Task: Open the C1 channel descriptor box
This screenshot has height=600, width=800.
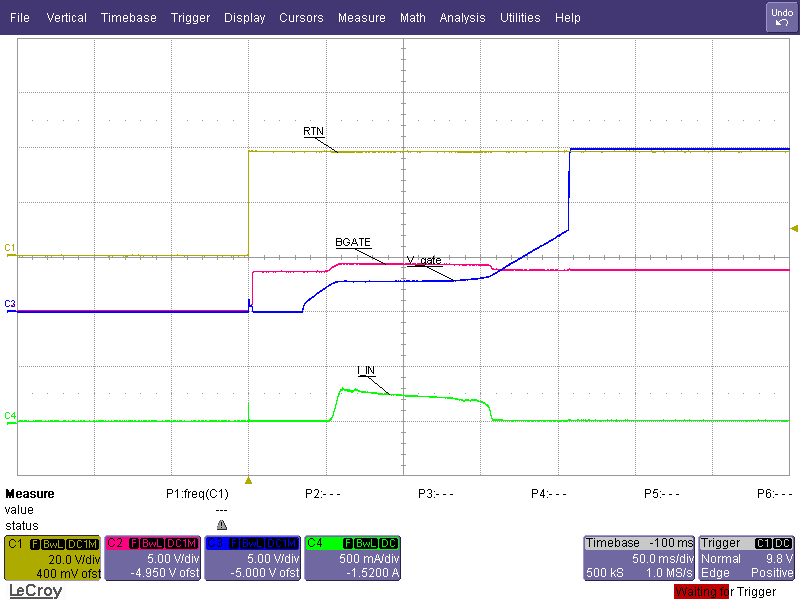Action: point(53,558)
